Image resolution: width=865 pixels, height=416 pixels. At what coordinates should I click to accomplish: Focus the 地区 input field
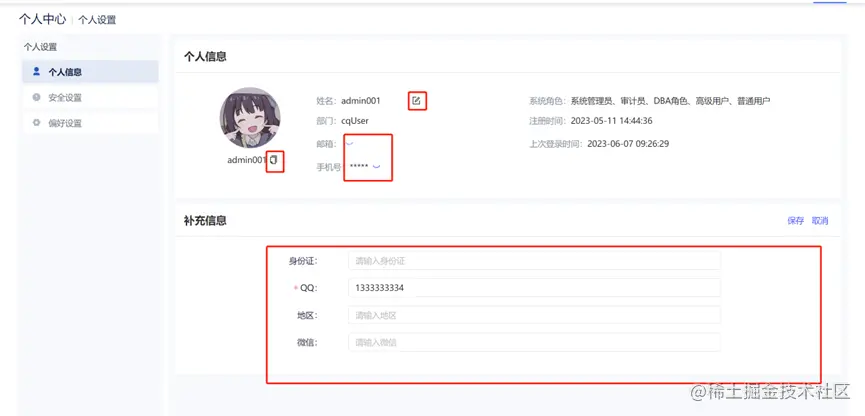[x=534, y=315]
